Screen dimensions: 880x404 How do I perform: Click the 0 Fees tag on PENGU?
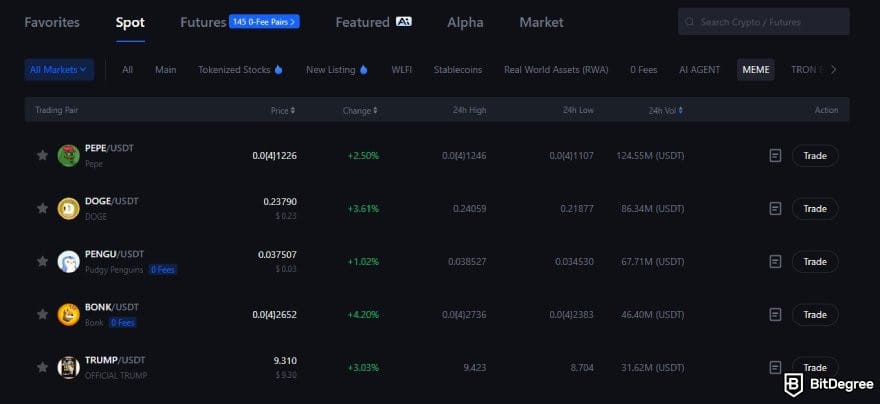pyautogui.click(x=163, y=270)
